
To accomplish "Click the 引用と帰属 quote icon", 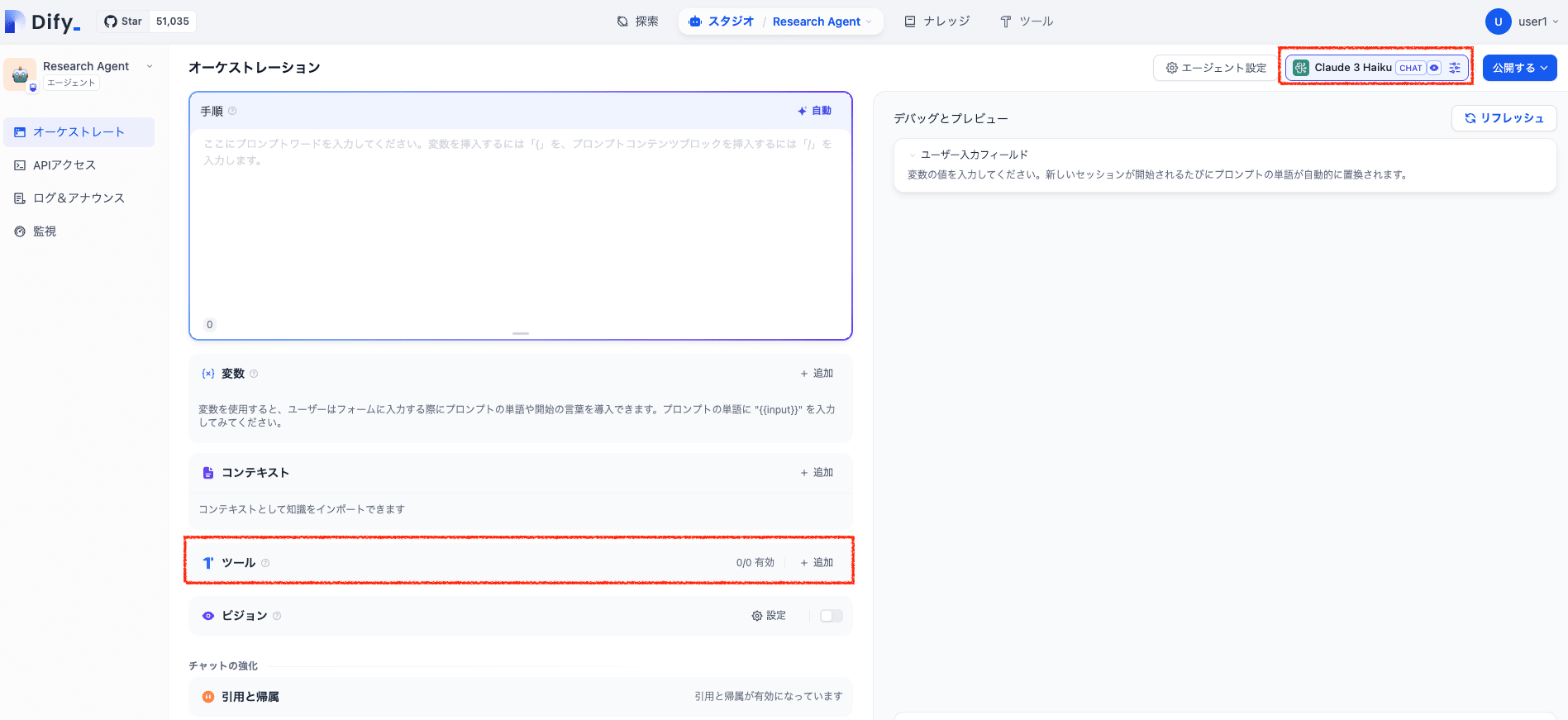I will 208,697.
